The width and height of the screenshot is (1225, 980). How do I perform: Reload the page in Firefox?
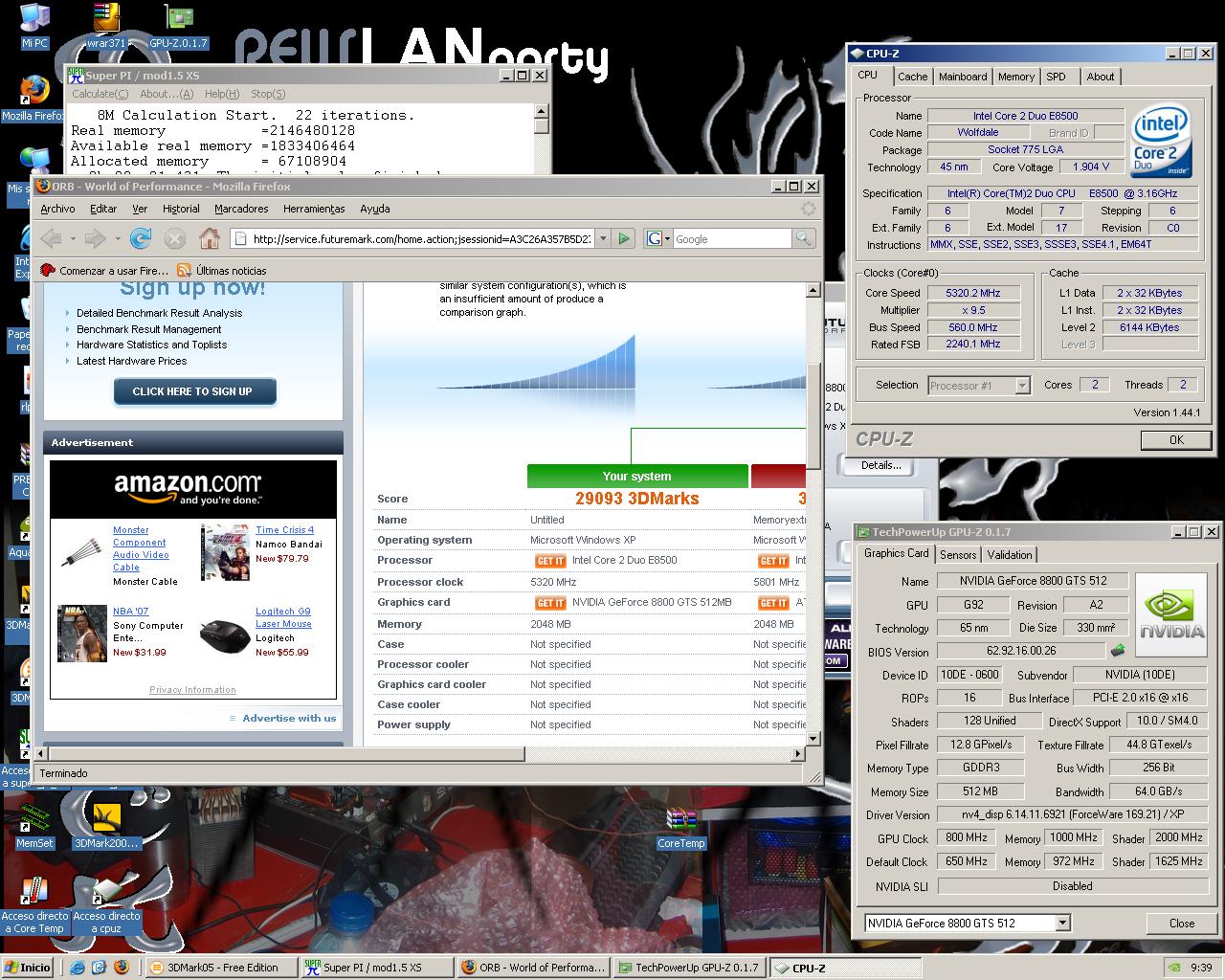pos(141,238)
